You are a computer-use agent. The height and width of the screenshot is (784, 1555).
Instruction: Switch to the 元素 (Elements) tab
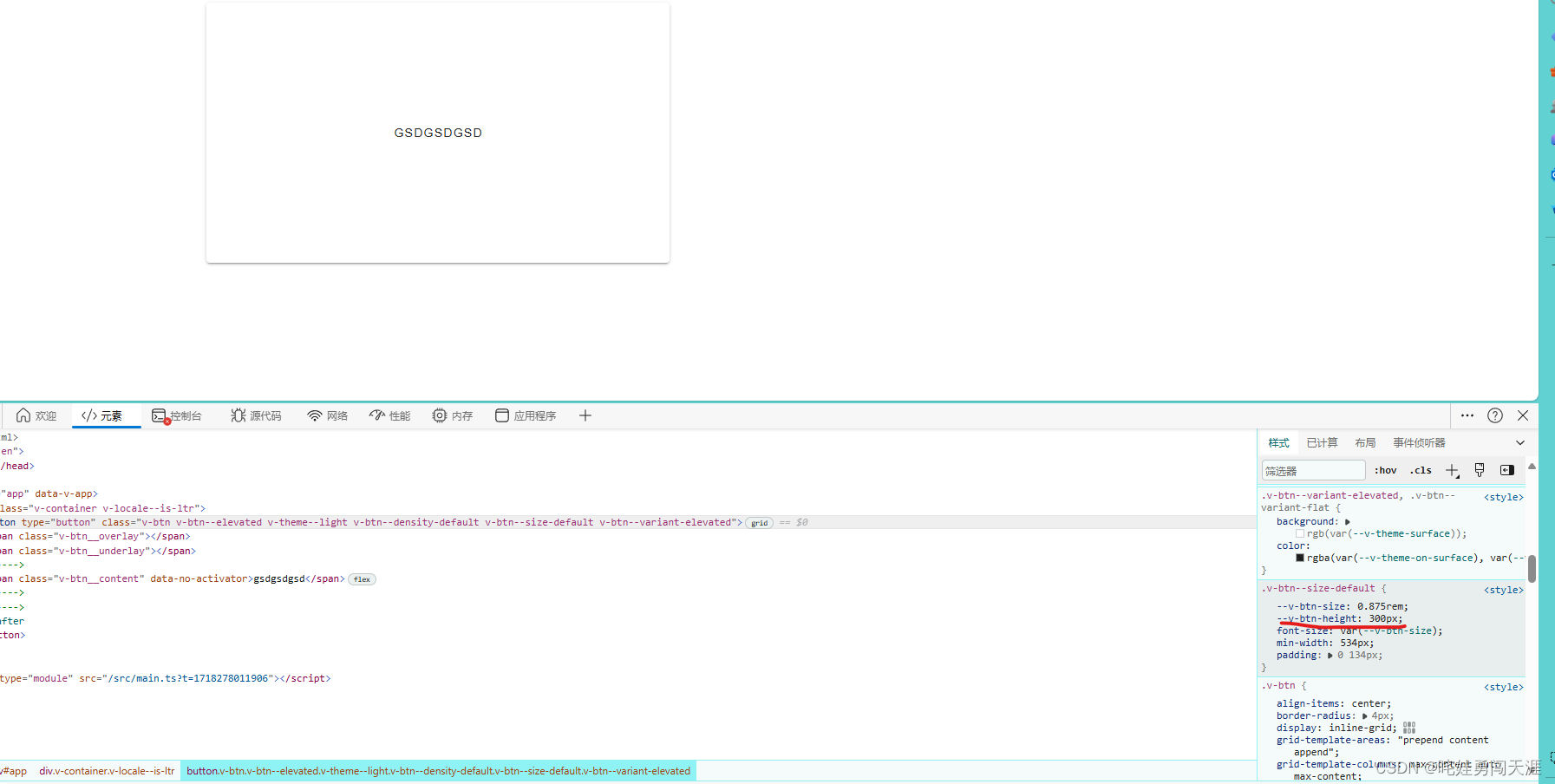[x=102, y=415]
